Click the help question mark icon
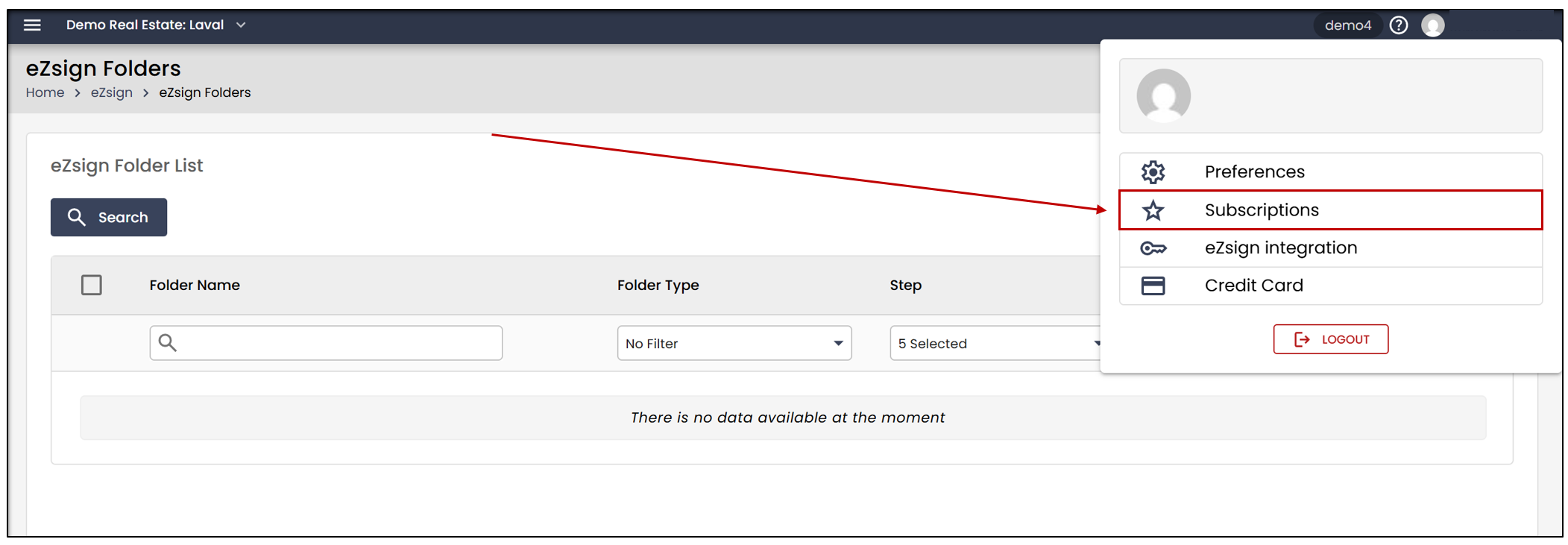 coord(1399,25)
